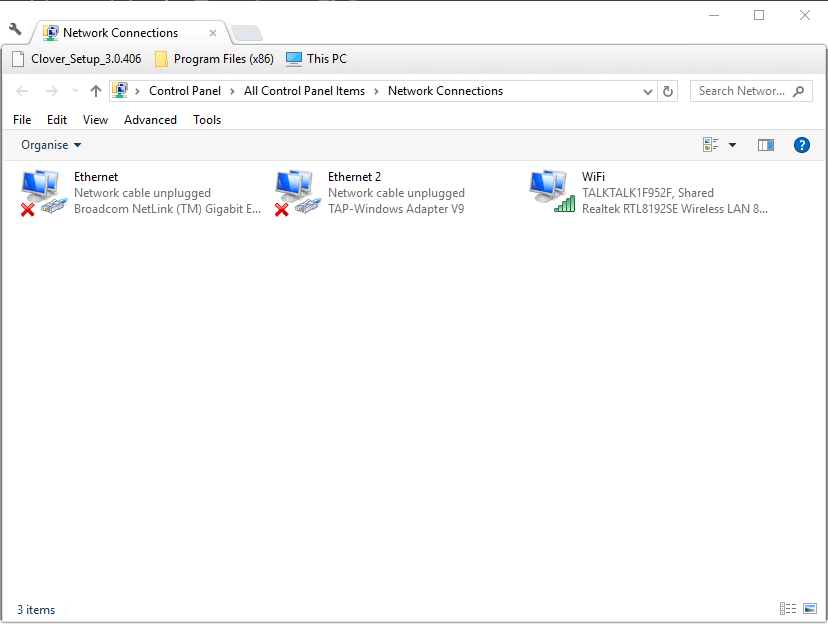Image resolution: width=828 pixels, height=624 pixels.
Task: Expand chevron before Control Panel breadcrumb
Action: tap(137, 91)
